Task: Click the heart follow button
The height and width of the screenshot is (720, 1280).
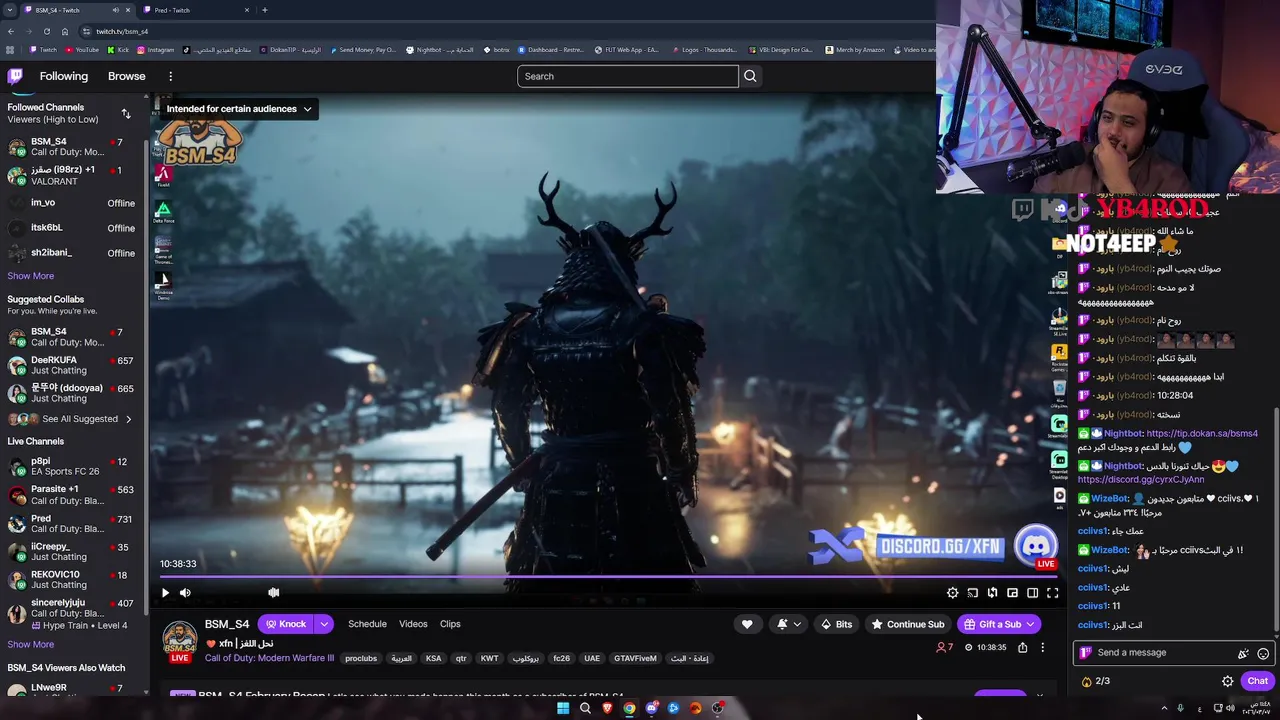Action: pyautogui.click(x=747, y=624)
